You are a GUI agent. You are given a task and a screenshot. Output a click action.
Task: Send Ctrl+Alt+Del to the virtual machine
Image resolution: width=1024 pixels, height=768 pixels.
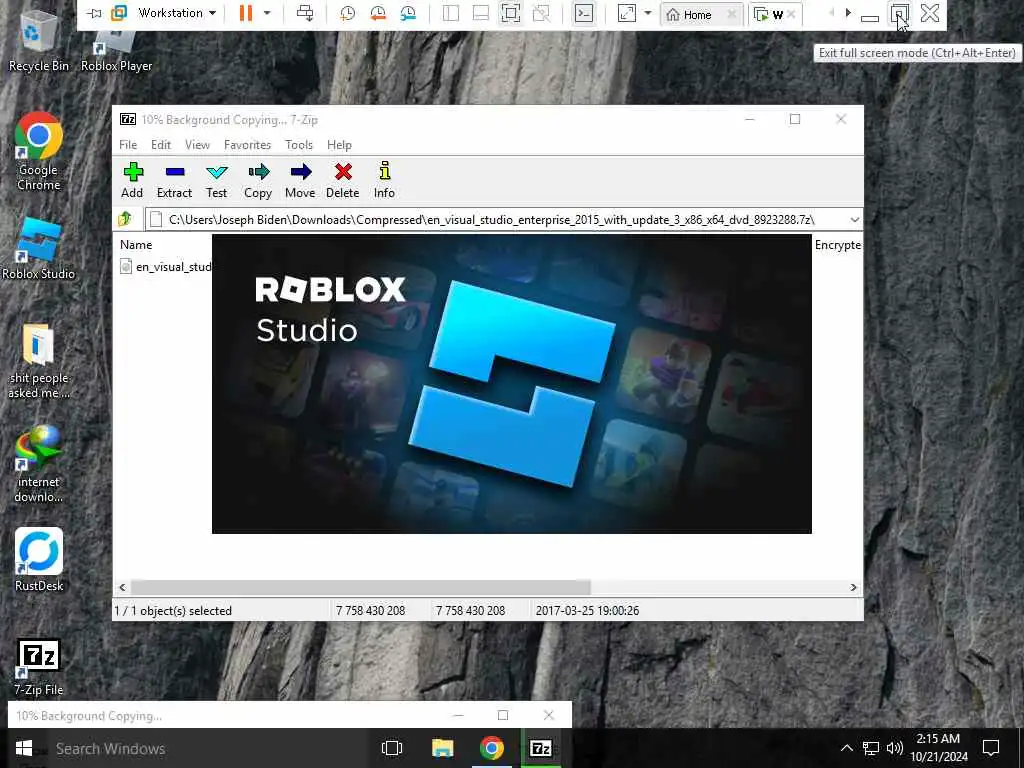(x=305, y=13)
